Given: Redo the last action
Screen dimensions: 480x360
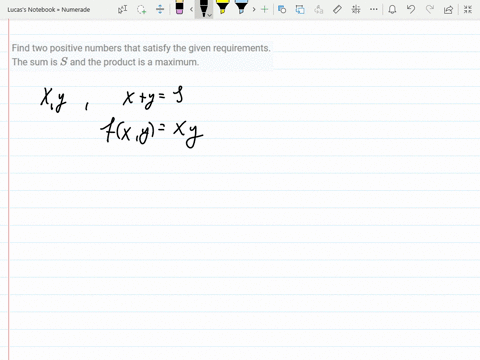Looking at the screenshot, I should point(430,9).
